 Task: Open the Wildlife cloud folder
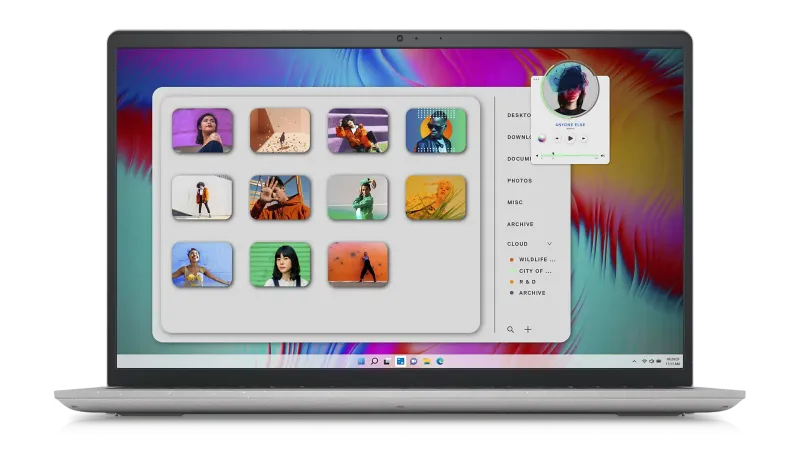click(533, 260)
